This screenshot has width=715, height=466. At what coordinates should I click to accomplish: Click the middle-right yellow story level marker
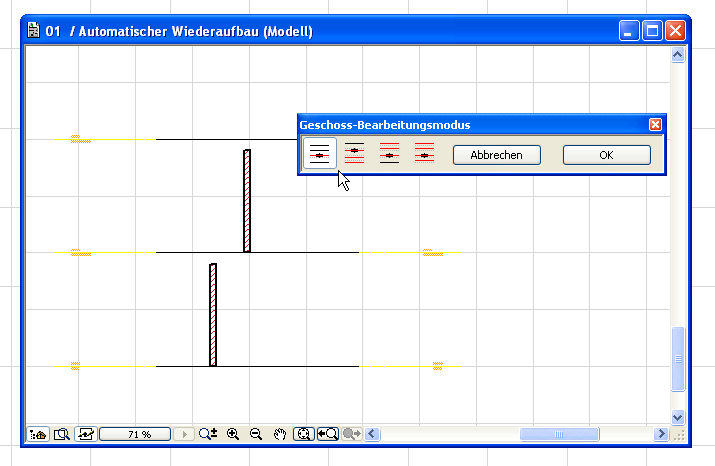coord(433,252)
